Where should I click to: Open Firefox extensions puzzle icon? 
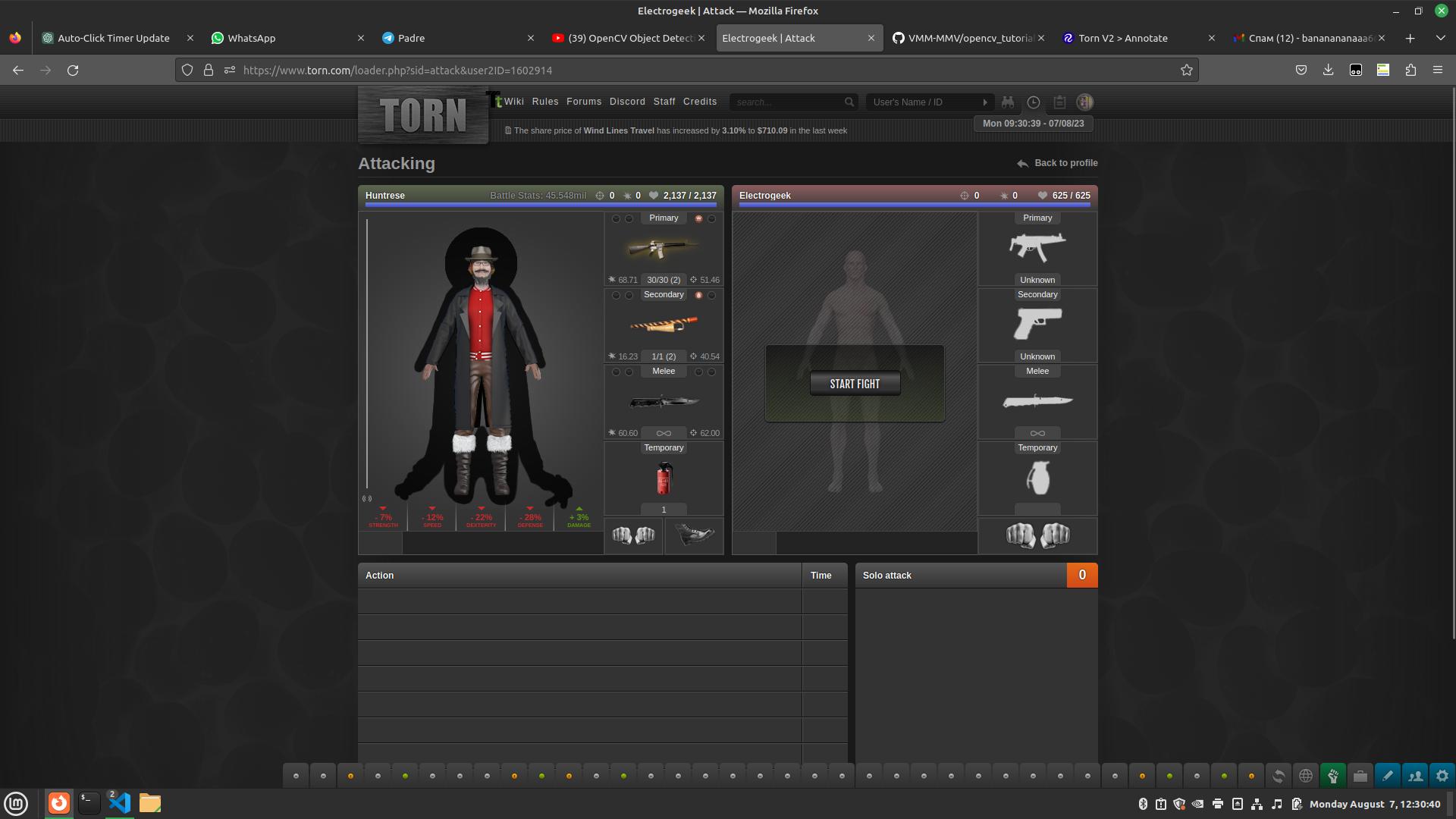[x=1410, y=70]
